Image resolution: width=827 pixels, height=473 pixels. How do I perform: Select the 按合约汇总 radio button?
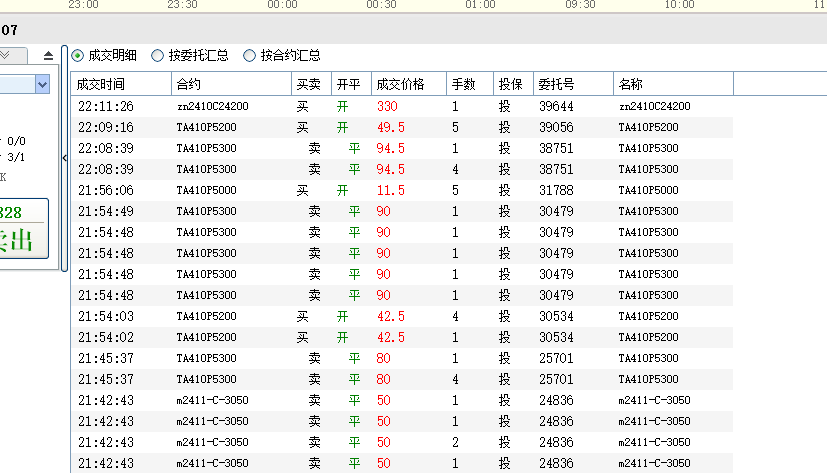click(x=250, y=56)
